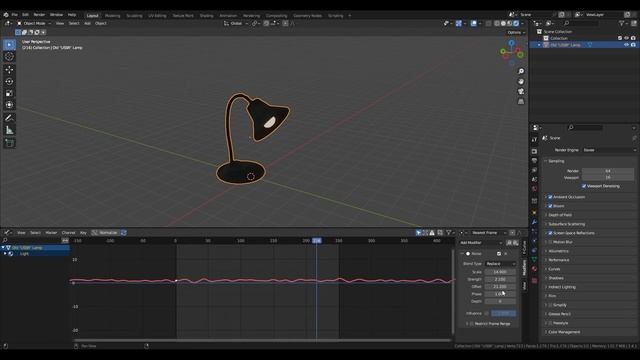The image size is (640, 360).
Task: Enable solid viewport shading icon
Action: tap(503, 23)
